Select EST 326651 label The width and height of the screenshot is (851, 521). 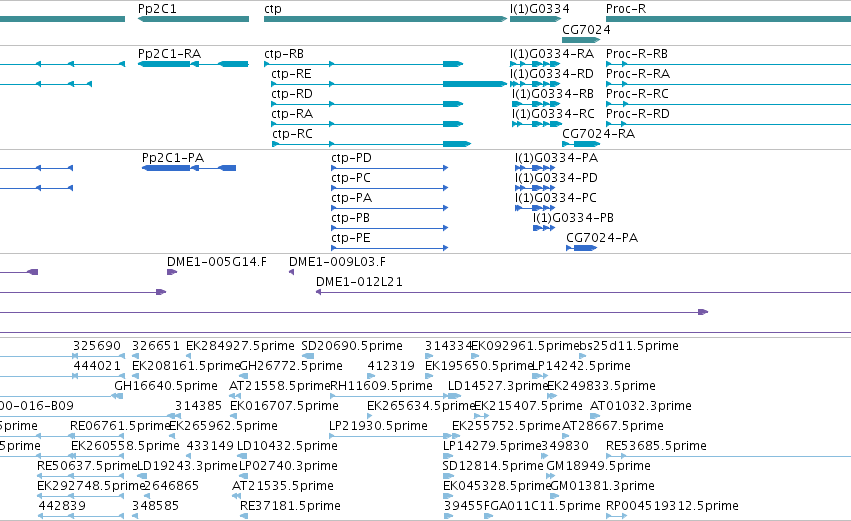[155, 346]
